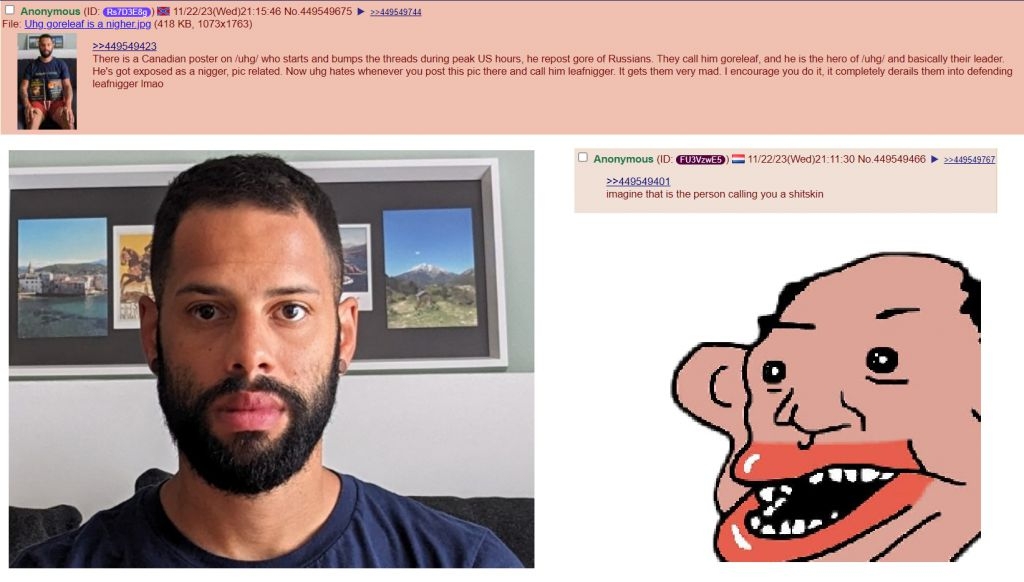Click the poster ID badge FU3VzwE5
Screen dimensions: 1024x582
coord(700,159)
